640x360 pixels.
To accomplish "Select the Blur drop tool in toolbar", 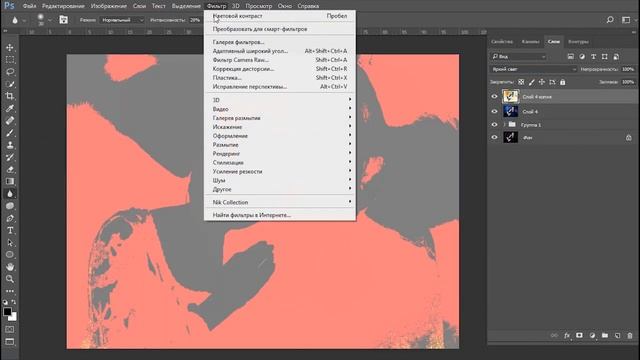I will 10,194.
